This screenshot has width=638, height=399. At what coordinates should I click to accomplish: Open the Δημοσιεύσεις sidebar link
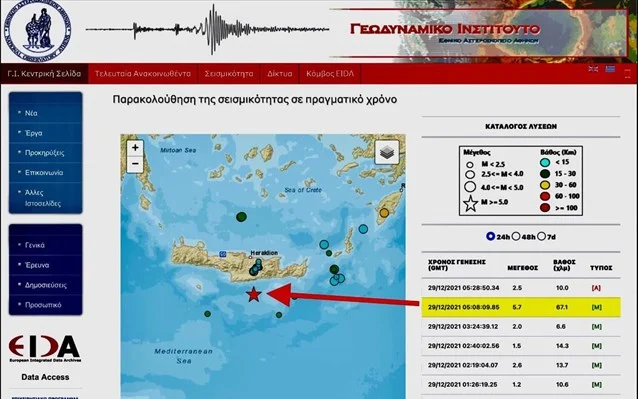point(46,285)
